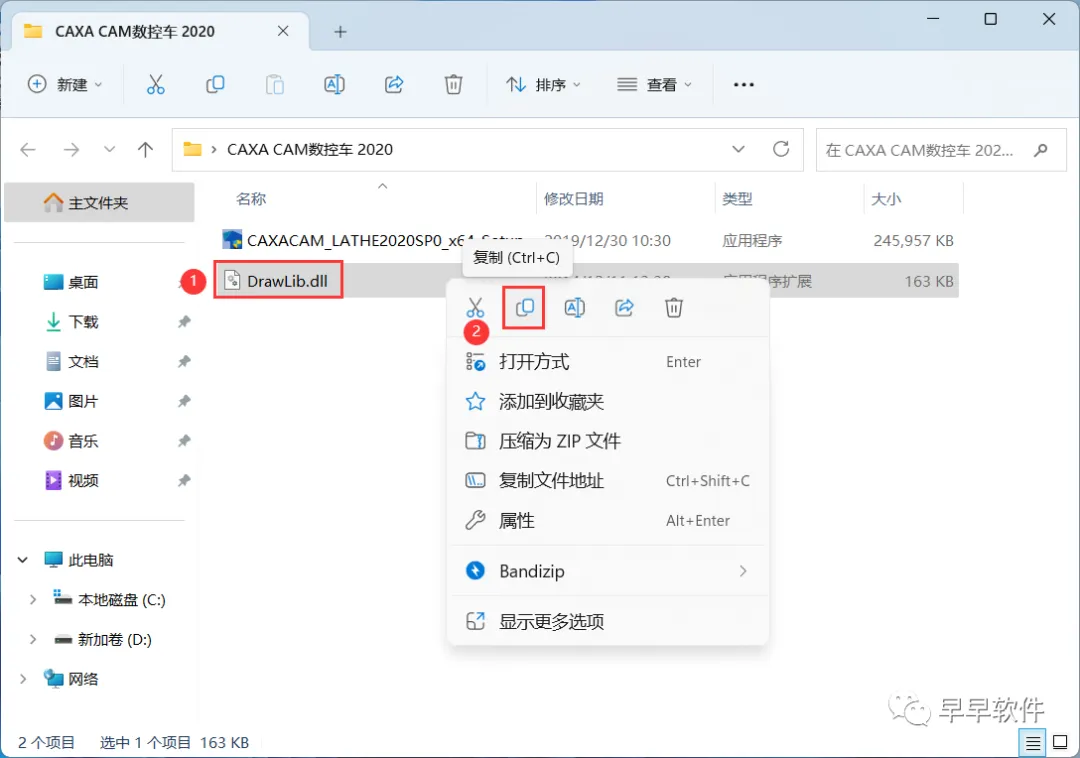Expand the address bar history dropdown
Image resolution: width=1080 pixels, height=758 pixels.
tap(738, 149)
